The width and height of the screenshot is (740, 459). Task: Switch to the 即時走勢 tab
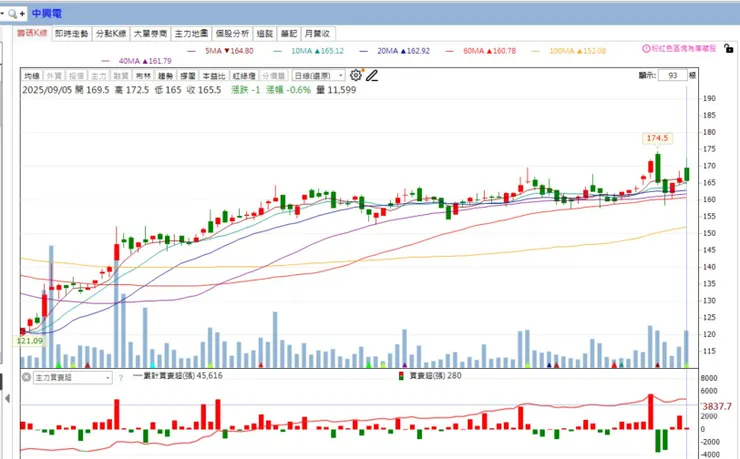pyautogui.click(x=71, y=33)
